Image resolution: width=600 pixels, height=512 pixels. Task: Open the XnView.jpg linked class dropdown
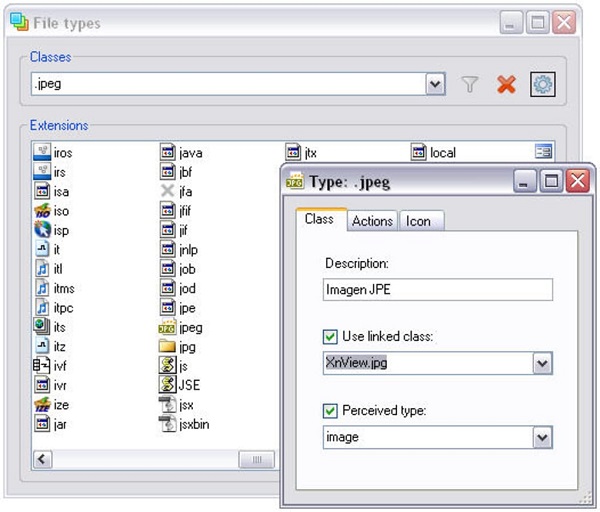[x=542, y=363]
